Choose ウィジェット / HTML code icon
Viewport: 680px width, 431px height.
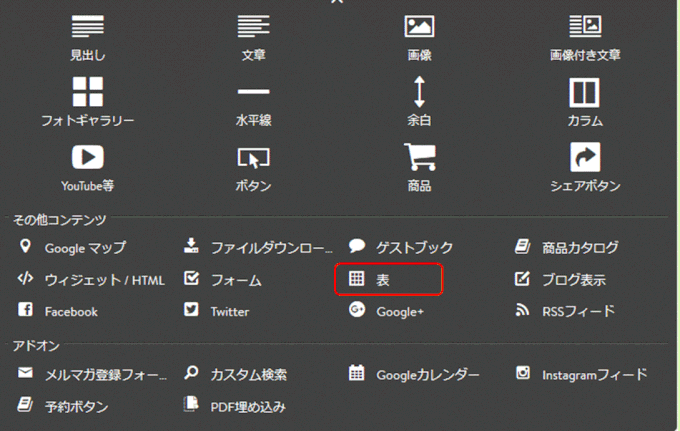(26, 278)
